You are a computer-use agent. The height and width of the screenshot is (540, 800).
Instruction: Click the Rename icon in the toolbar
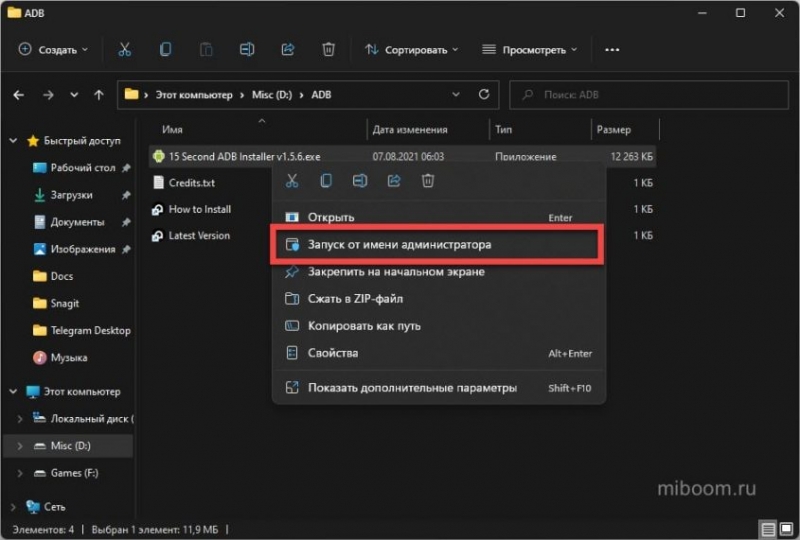(x=247, y=50)
